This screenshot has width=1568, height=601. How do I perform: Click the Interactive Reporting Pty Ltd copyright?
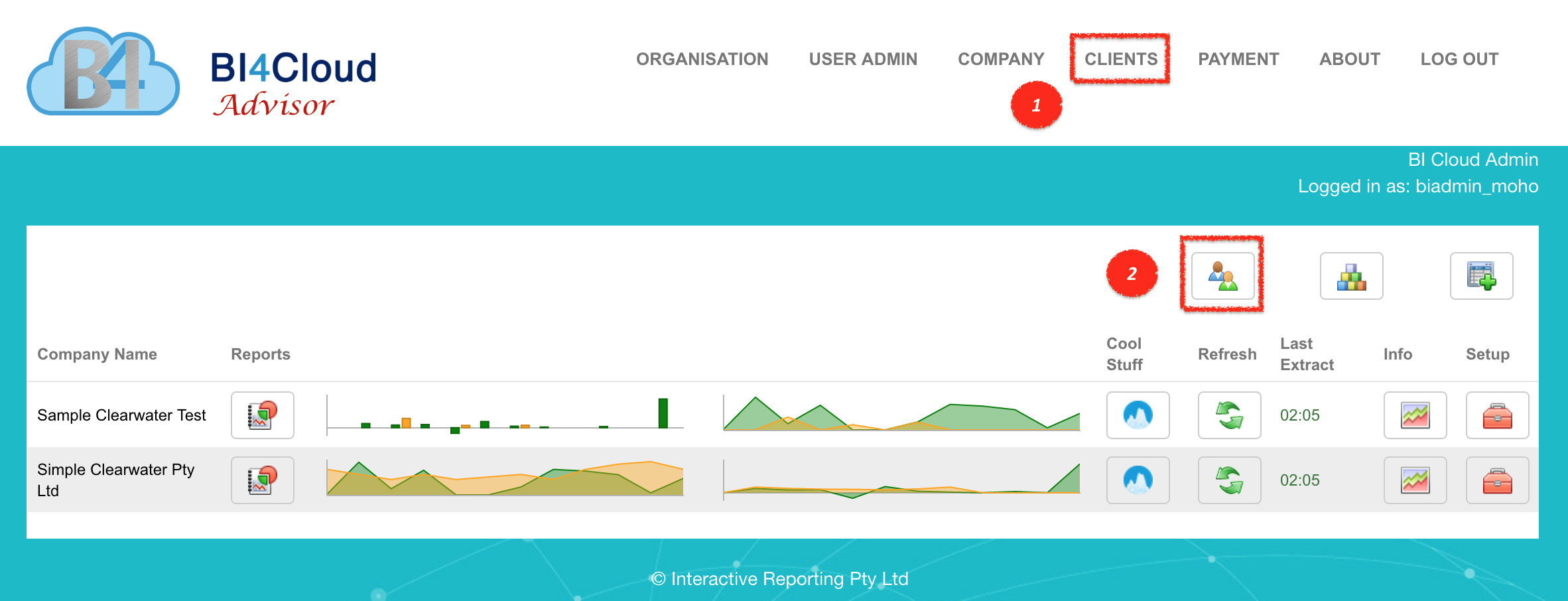[x=779, y=579]
